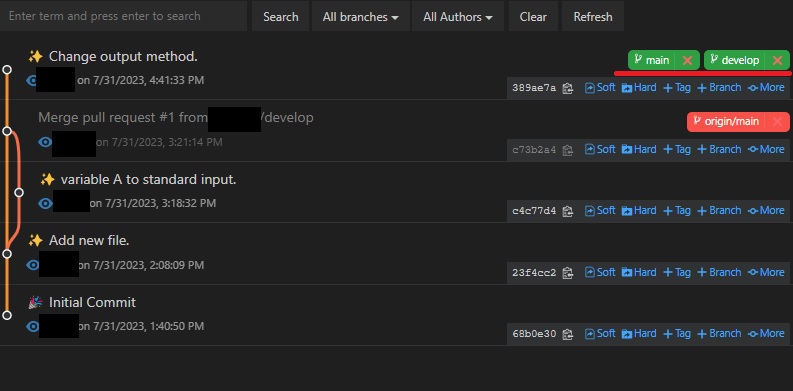This screenshot has height=391, width=793.
Task: Focus the commit search term field
Action: click(123, 16)
